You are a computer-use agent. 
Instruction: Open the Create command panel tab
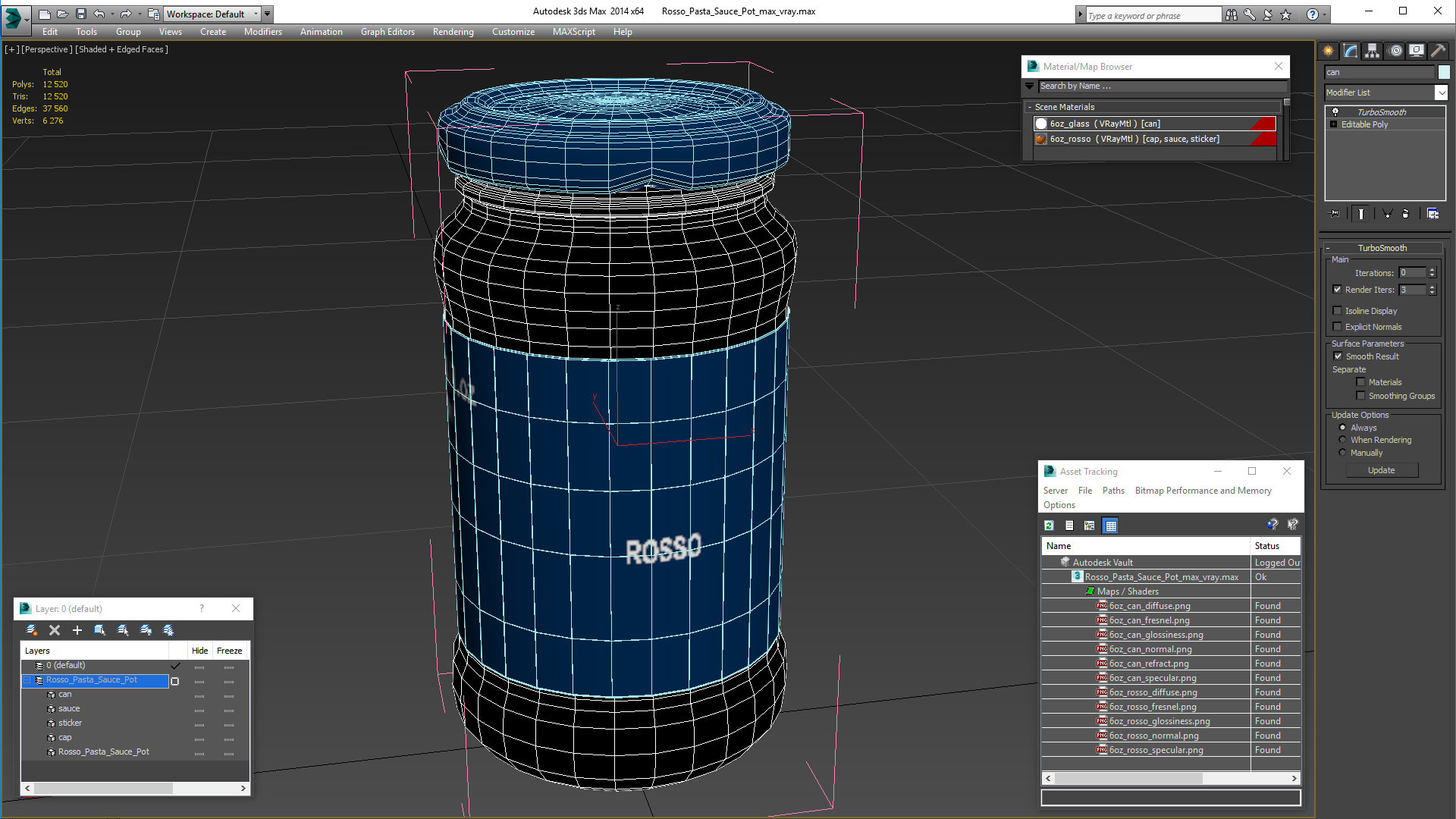point(1329,51)
